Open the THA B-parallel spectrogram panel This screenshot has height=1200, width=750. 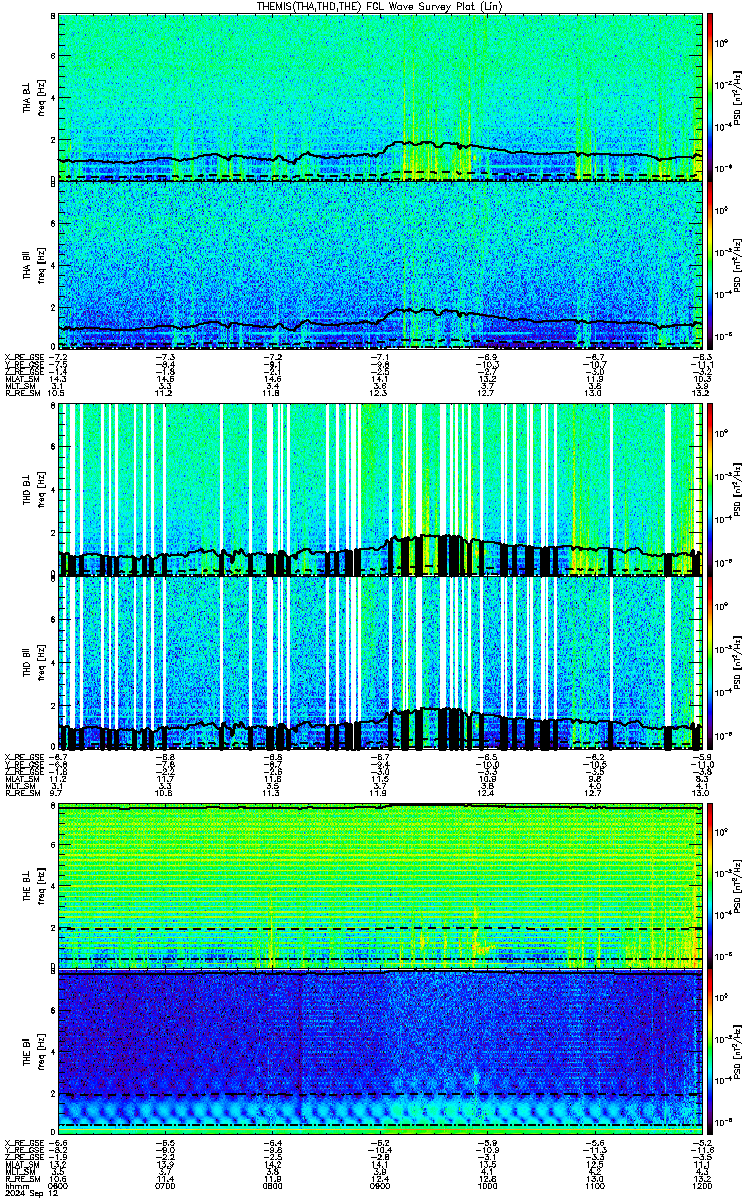381,264
